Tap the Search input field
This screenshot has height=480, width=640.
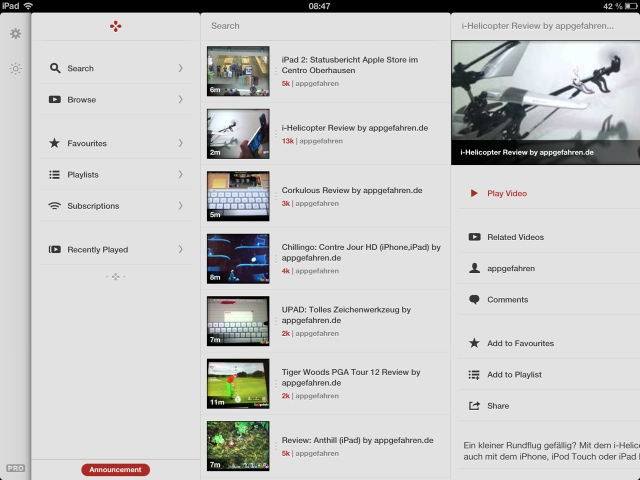coord(320,25)
